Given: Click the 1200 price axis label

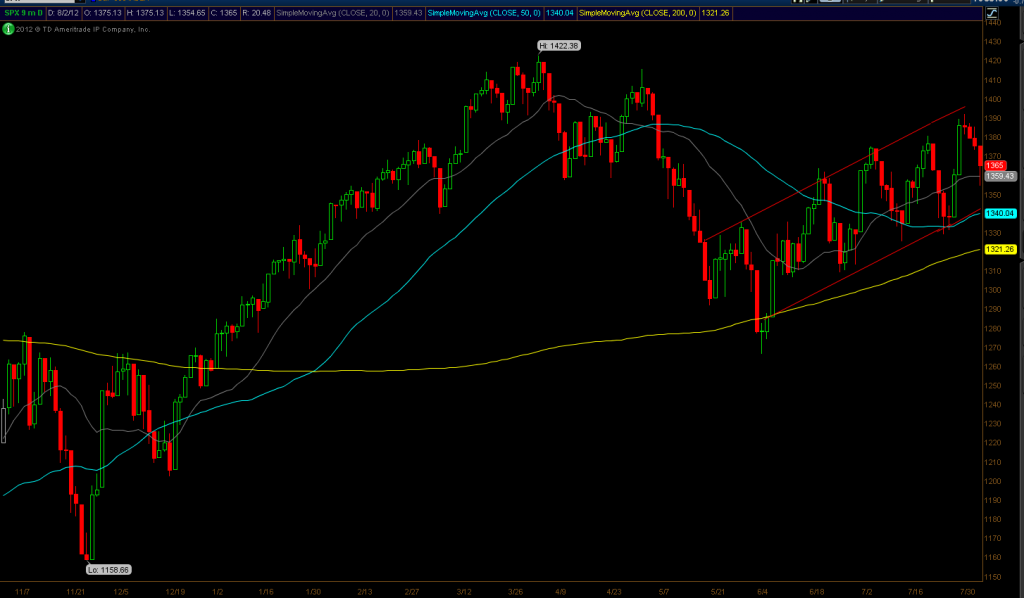Looking at the screenshot, I should [x=993, y=481].
